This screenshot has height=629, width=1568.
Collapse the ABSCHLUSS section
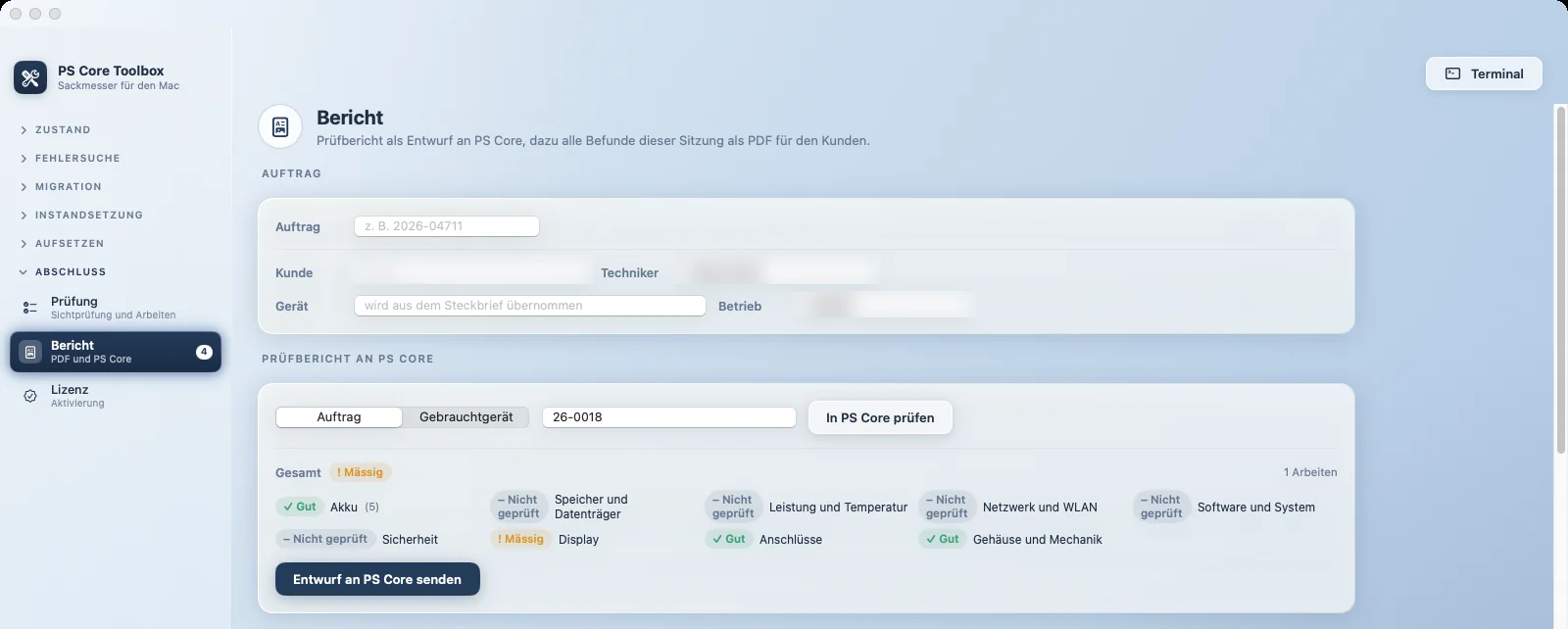[62, 271]
